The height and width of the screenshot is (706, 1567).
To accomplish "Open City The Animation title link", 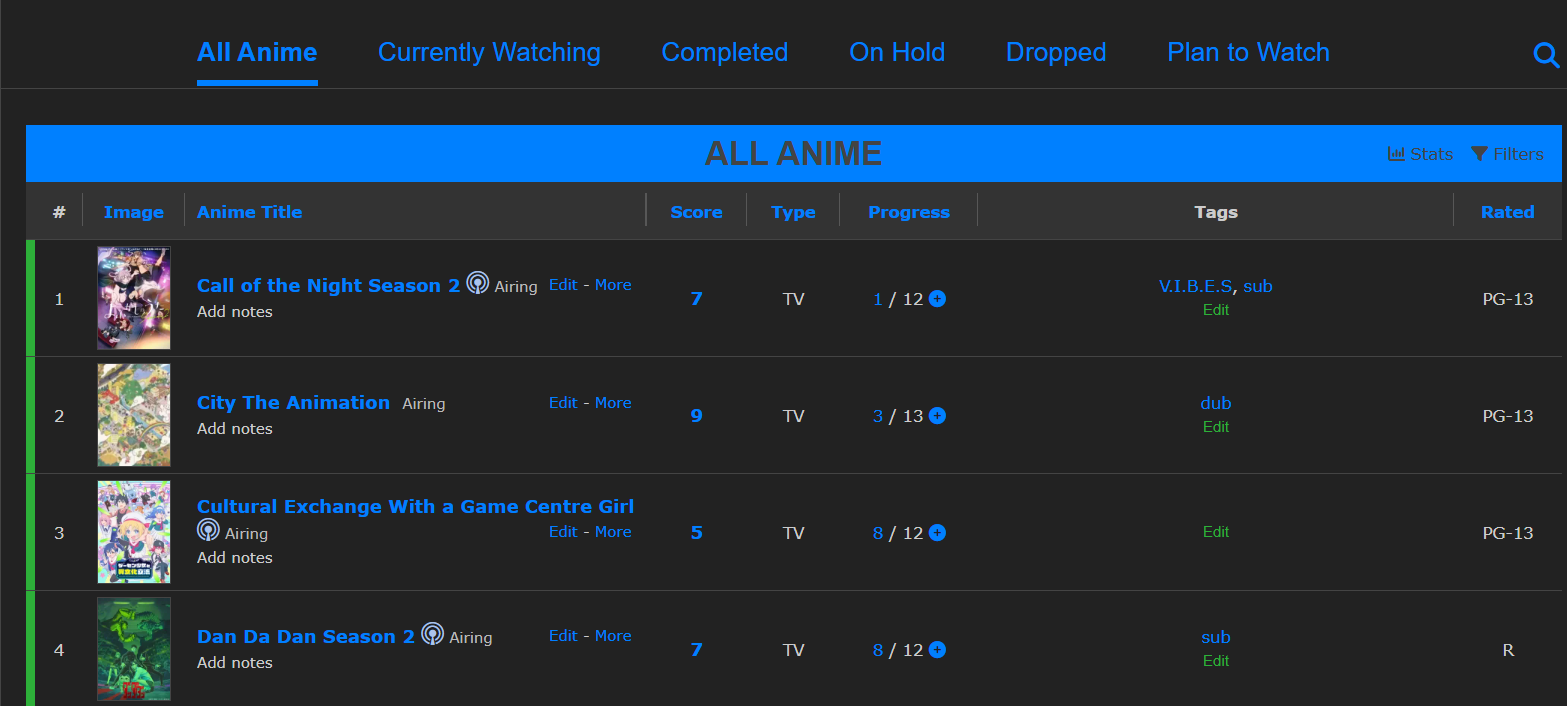I will click(293, 403).
